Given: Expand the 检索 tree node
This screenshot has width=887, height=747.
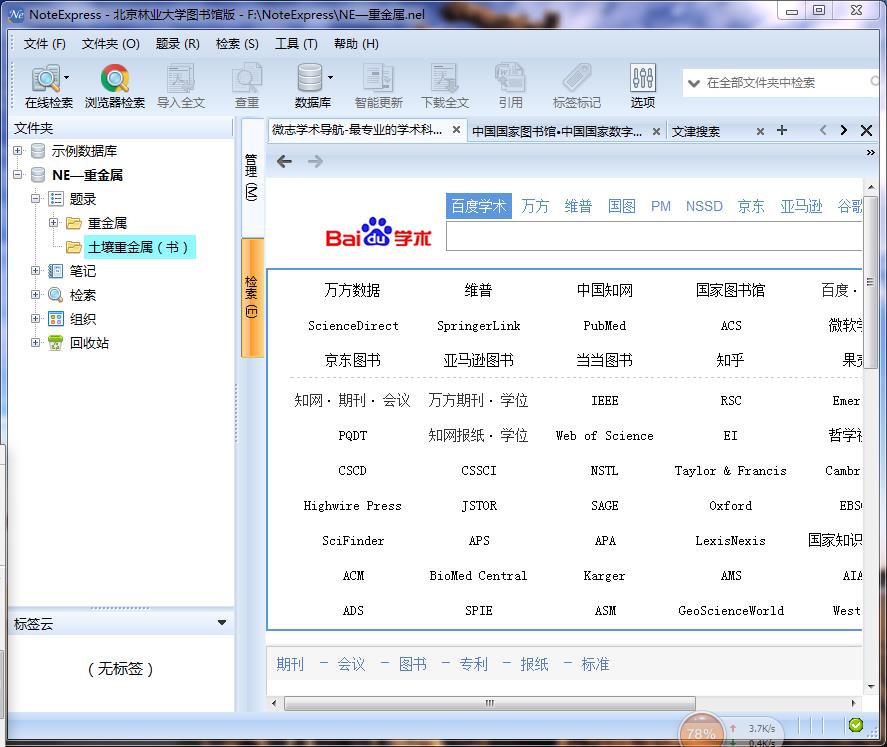Looking at the screenshot, I should (36, 295).
